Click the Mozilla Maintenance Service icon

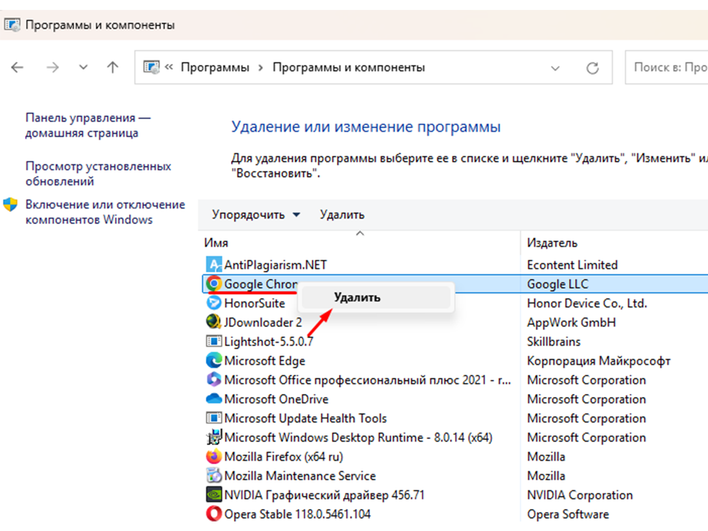tap(214, 475)
